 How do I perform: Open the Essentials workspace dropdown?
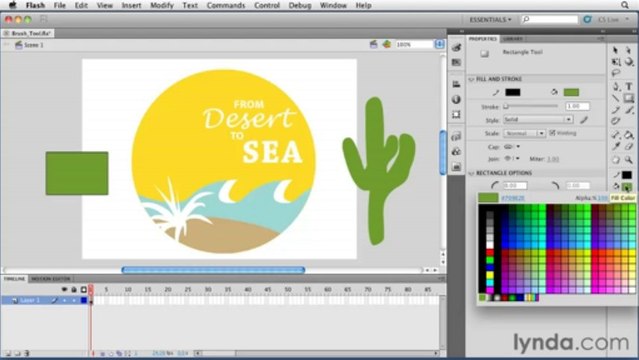[490, 20]
